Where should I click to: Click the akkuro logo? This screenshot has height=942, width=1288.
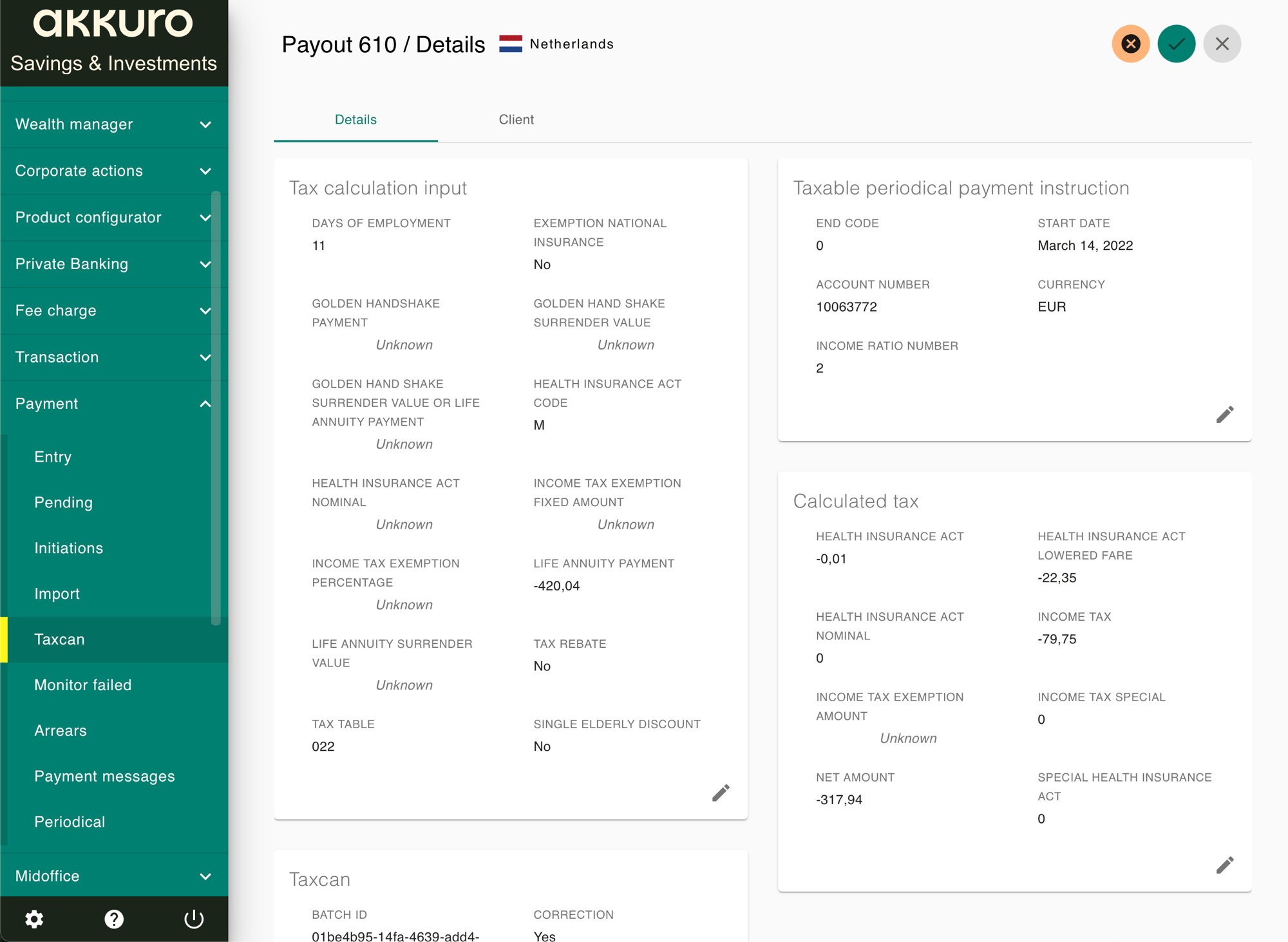point(113,23)
